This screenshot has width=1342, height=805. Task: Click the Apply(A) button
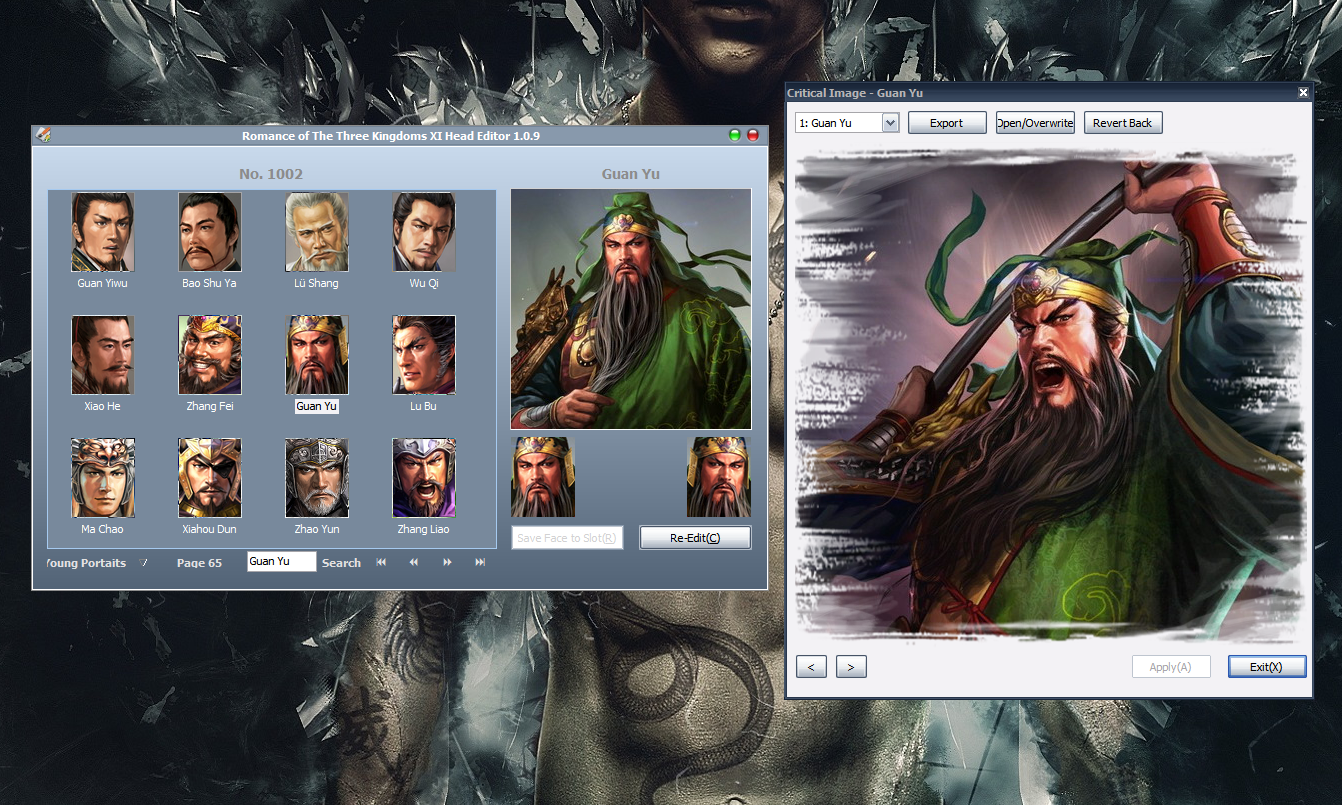point(1171,666)
